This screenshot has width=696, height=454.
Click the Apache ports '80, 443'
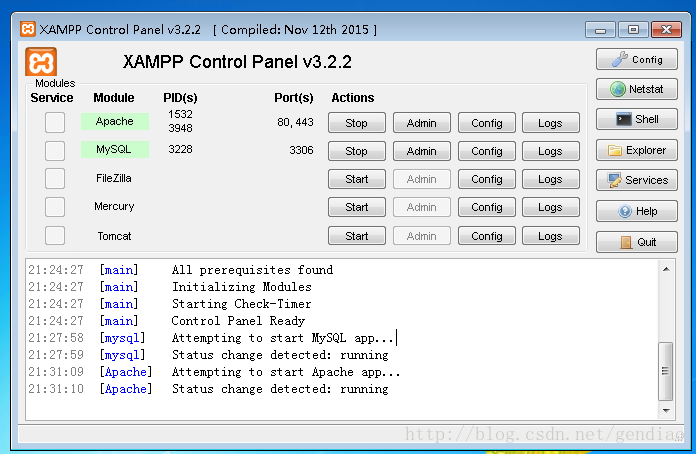tap(295, 122)
